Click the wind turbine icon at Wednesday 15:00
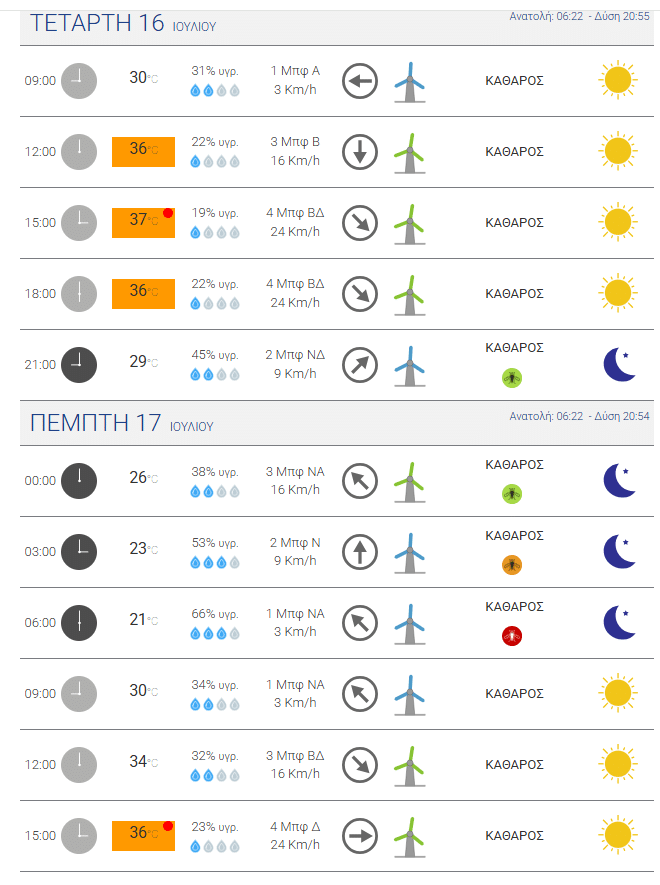 tap(410, 224)
